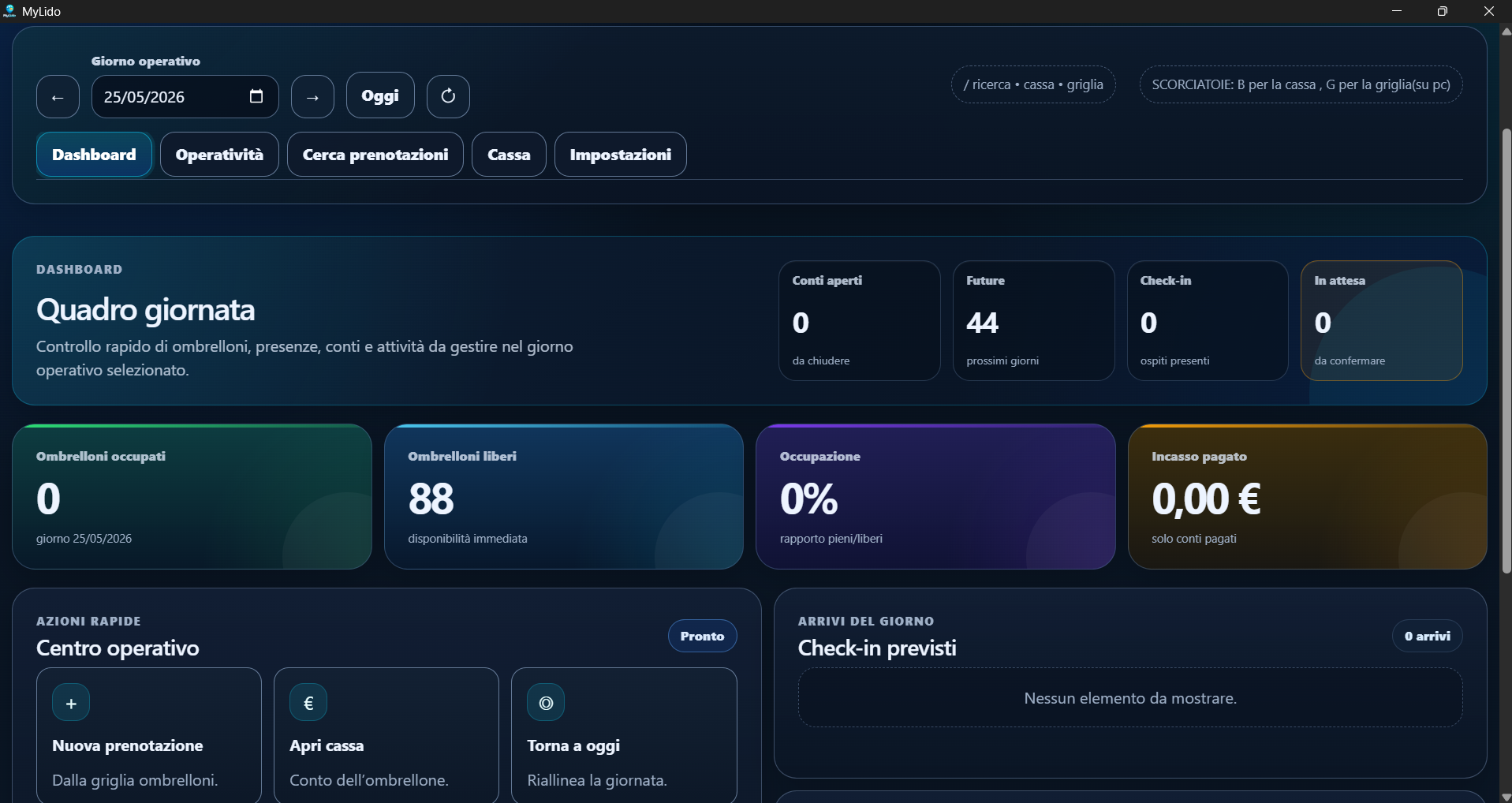Click the euro icon for Apri cassa
The image size is (1512, 803).
pyautogui.click(x=308, y=703)
